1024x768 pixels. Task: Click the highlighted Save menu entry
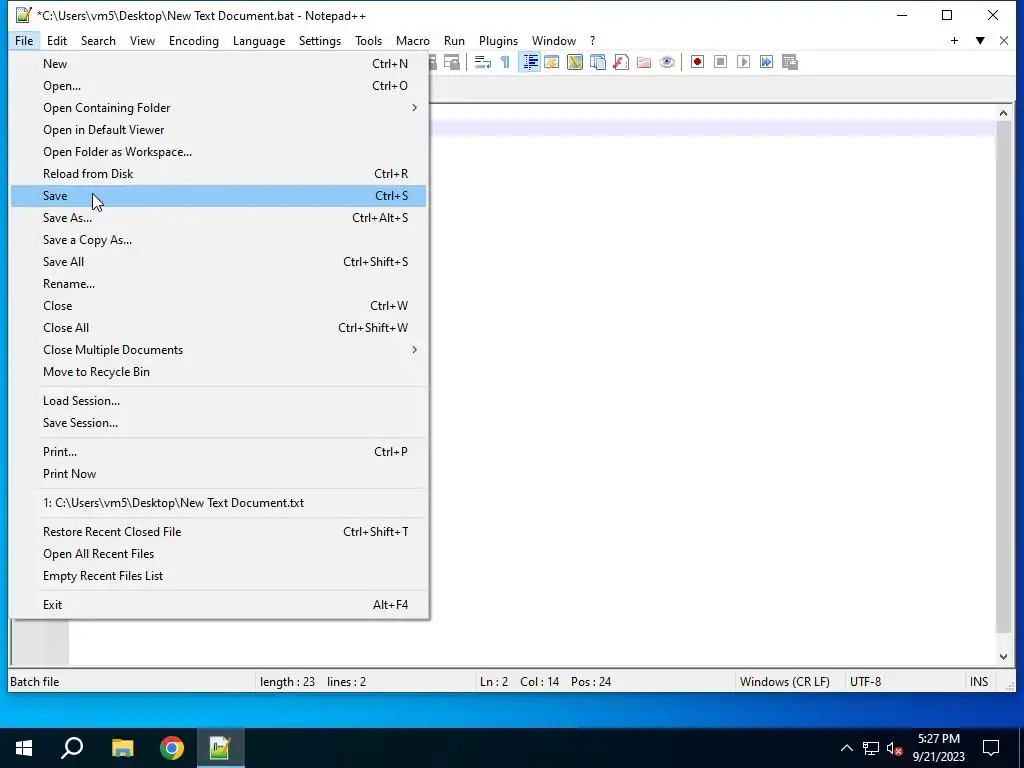[218, 196]
